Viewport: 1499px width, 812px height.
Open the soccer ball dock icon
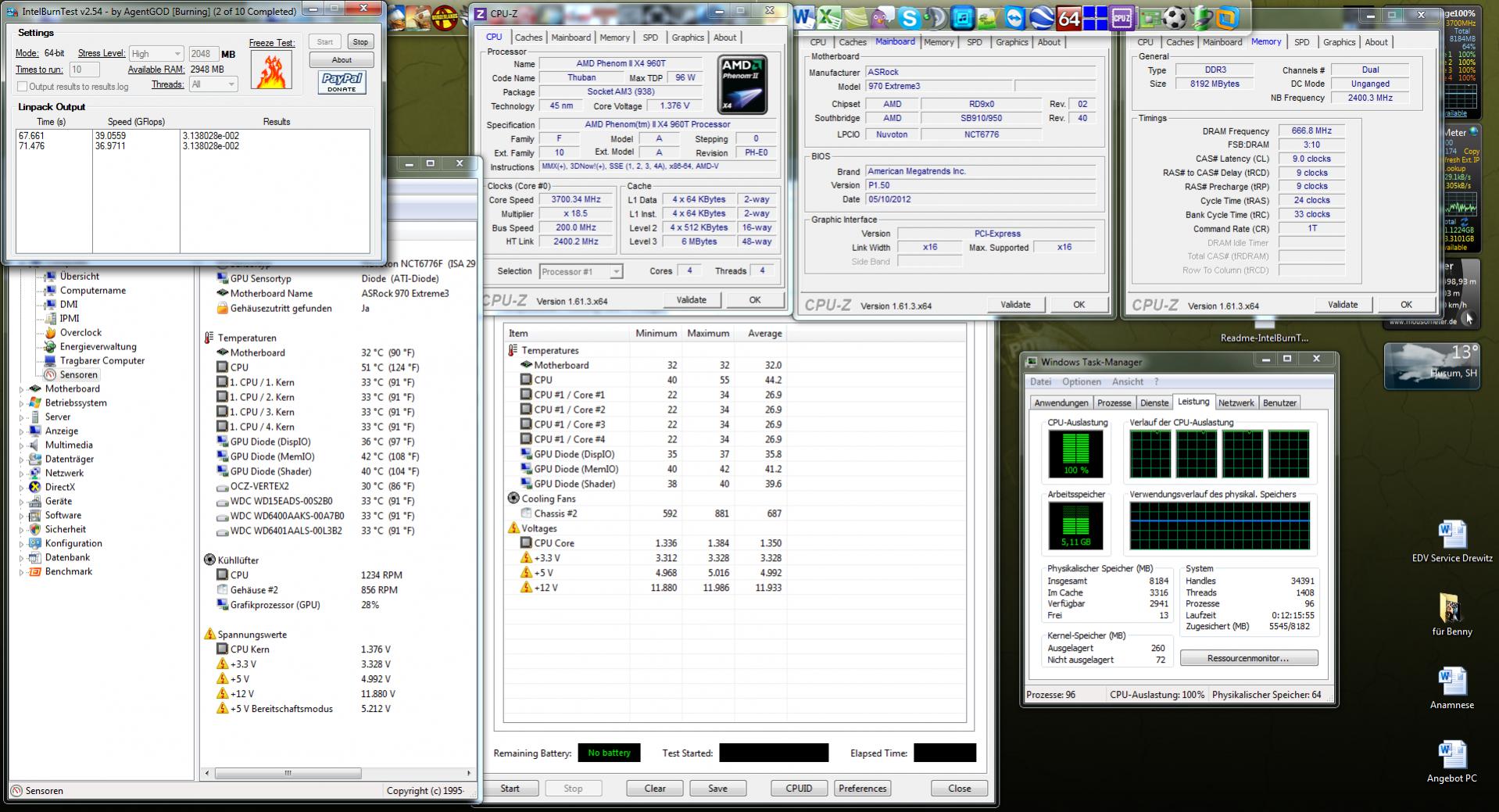pyautogui.click(x=1175, y=17)
